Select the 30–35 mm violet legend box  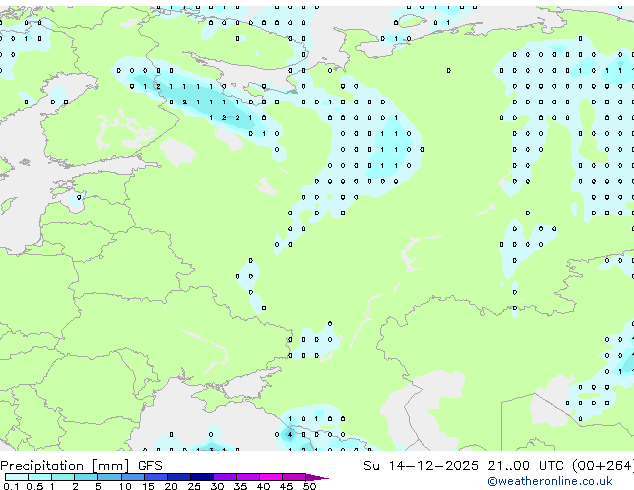224,477
